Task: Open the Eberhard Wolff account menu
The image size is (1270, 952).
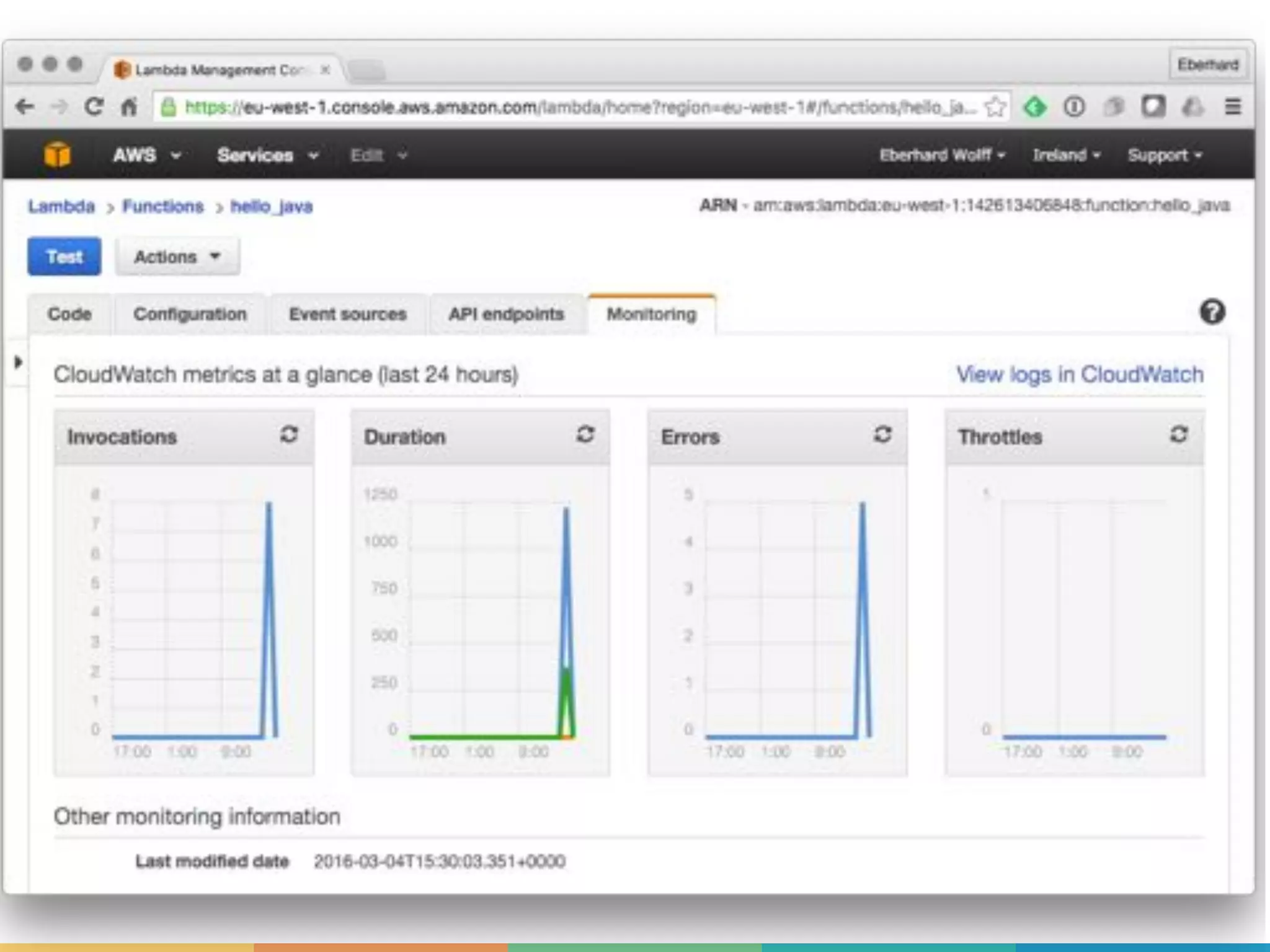Action: point(941,155)
